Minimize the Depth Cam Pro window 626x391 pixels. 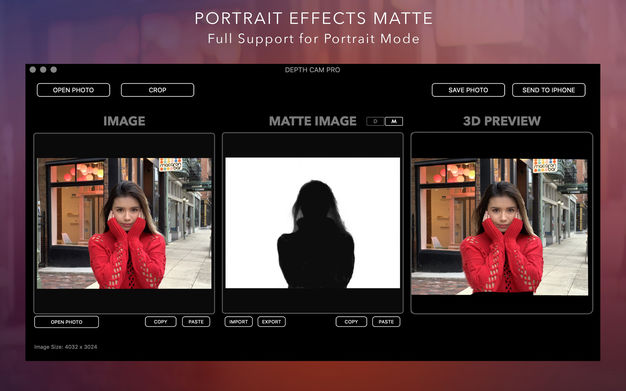(43, 69)
